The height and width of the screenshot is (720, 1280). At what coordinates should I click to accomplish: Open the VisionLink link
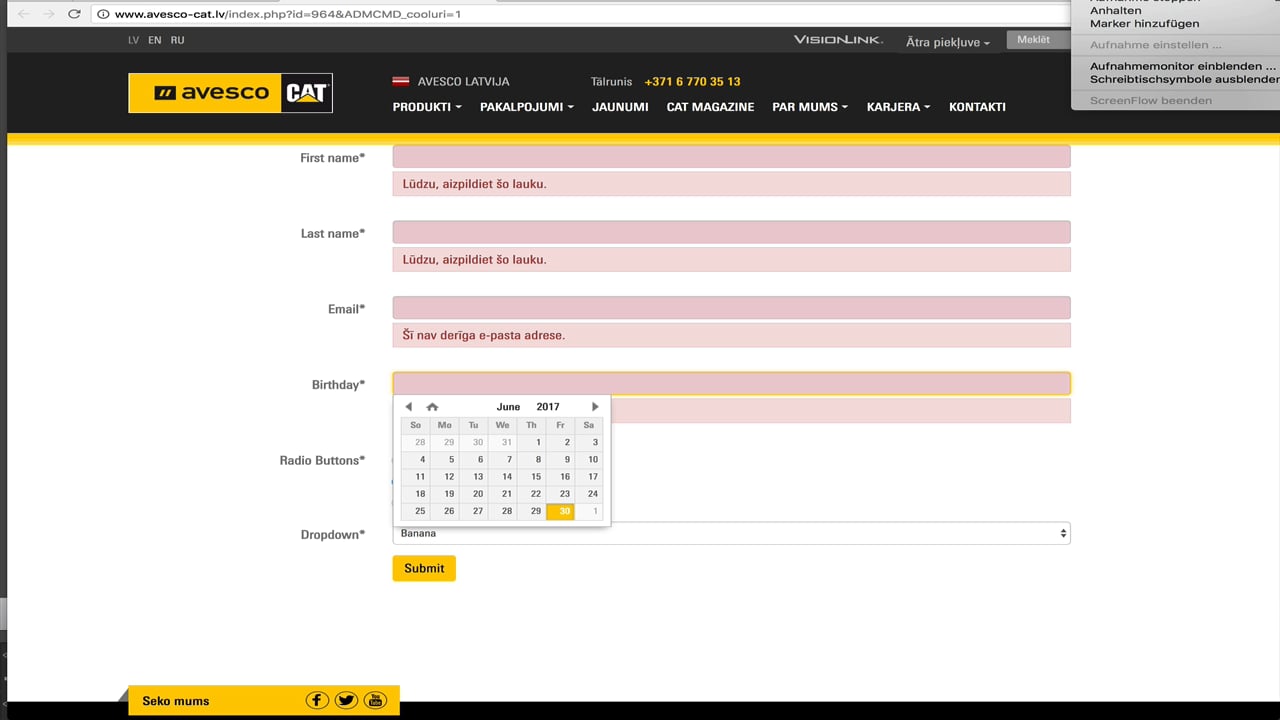click(838, 40)
